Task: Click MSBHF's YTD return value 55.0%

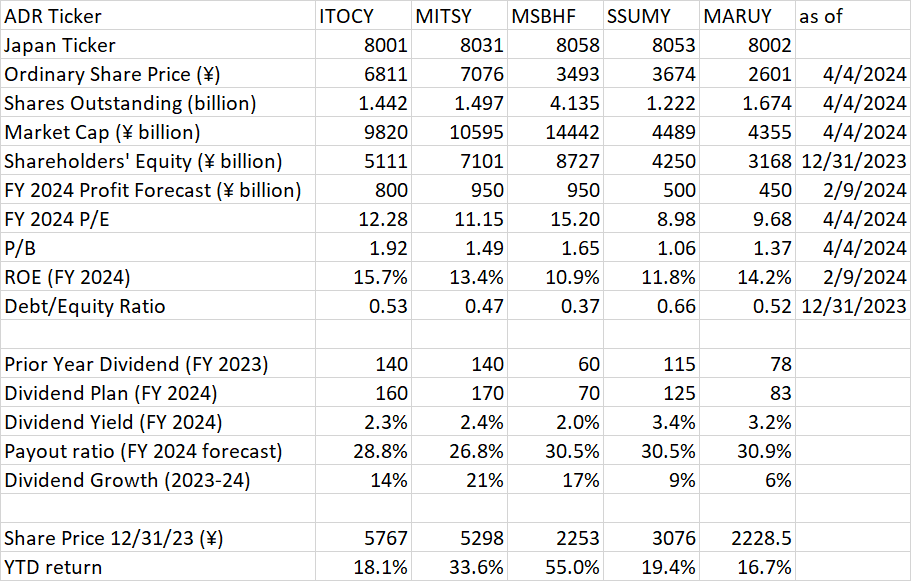Action: [570, 567]
